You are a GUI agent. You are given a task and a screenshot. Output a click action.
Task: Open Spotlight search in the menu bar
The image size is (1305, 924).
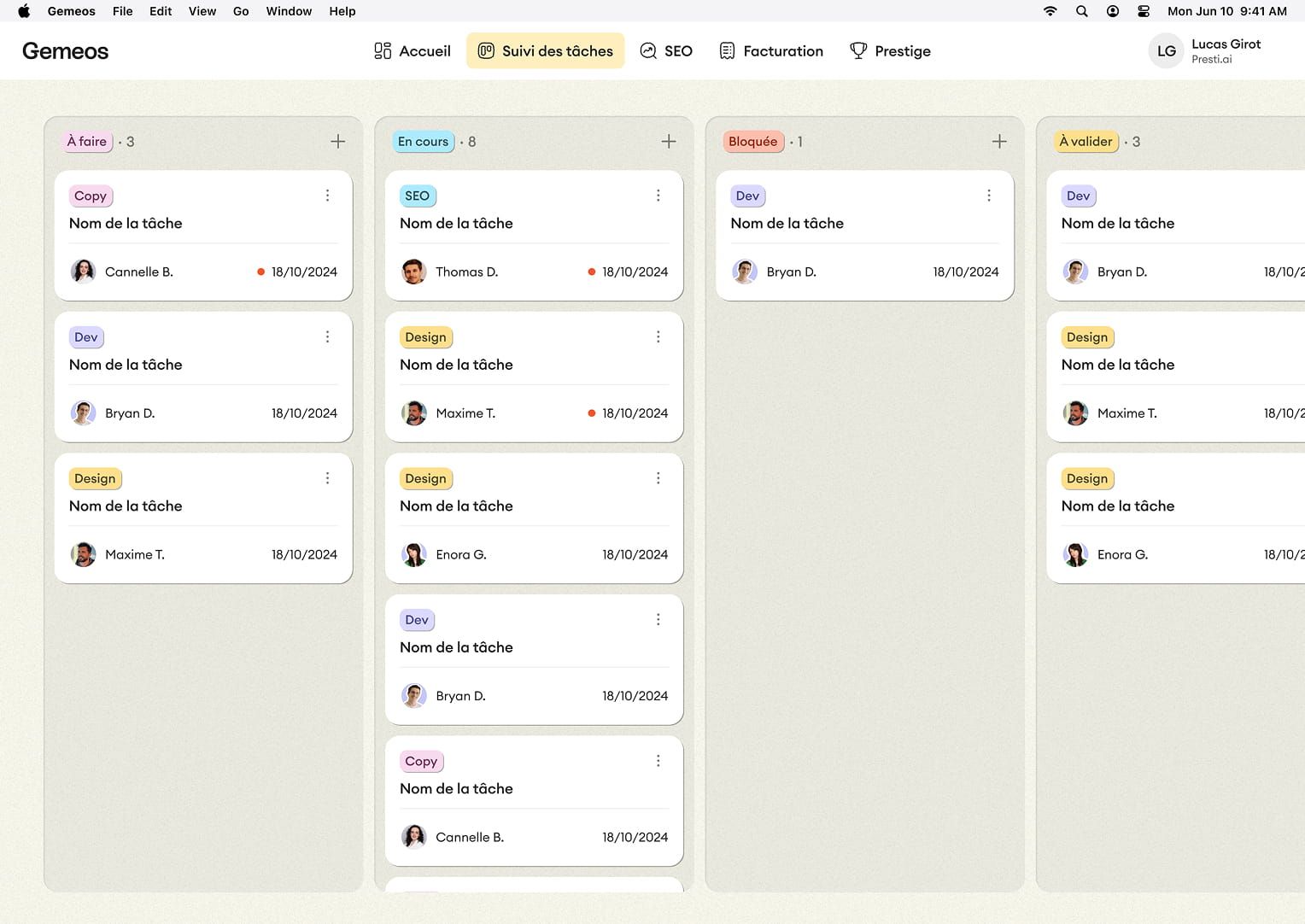point(1081,11)
